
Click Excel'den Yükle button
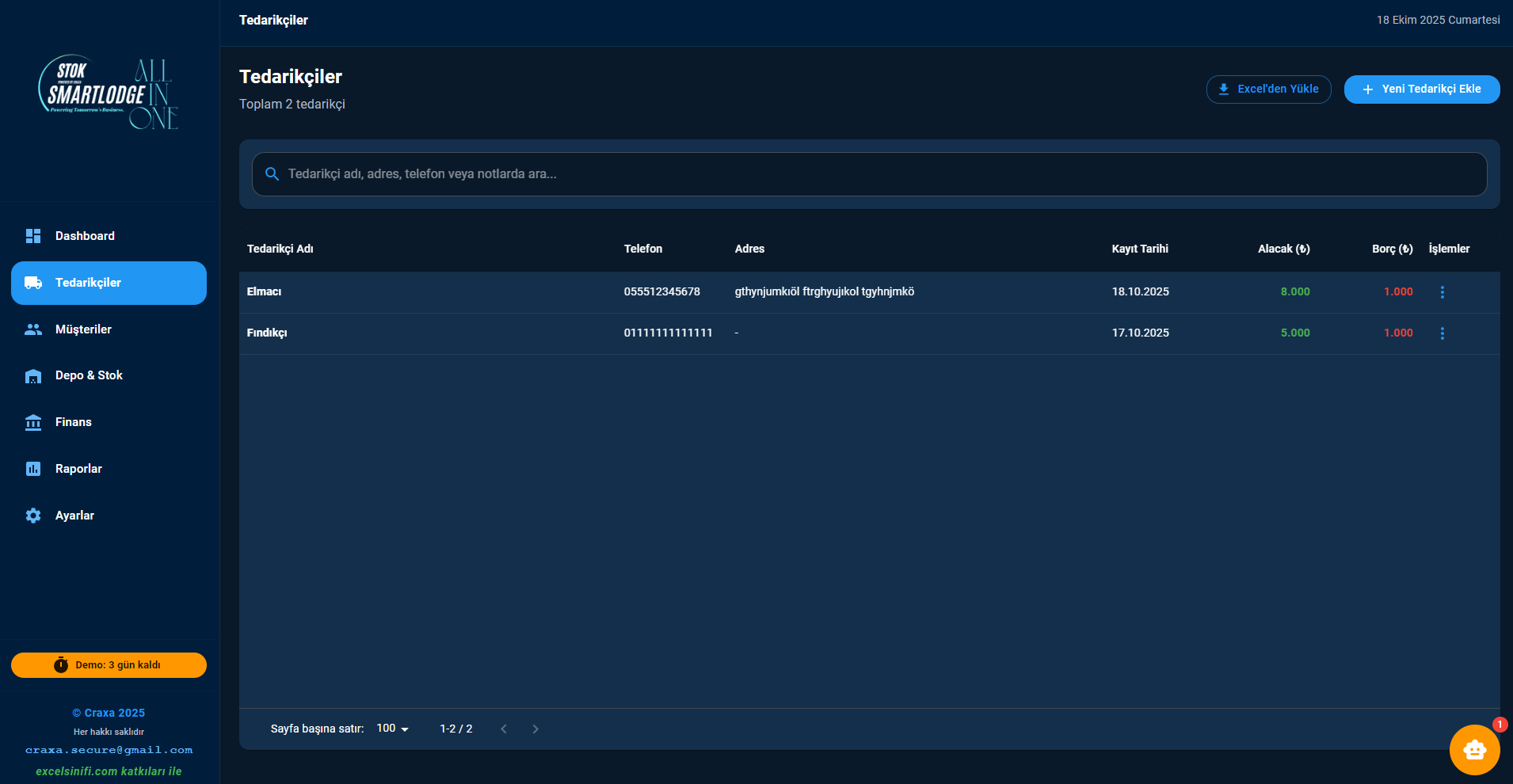(1268, 89)
